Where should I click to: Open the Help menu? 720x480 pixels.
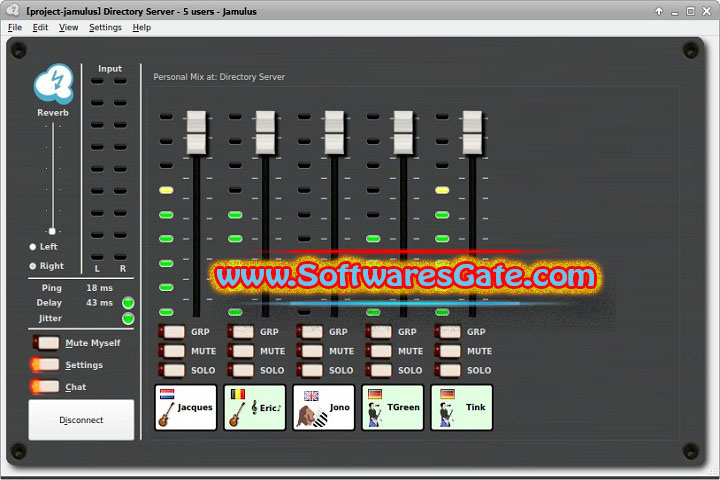tap(142, 28)
